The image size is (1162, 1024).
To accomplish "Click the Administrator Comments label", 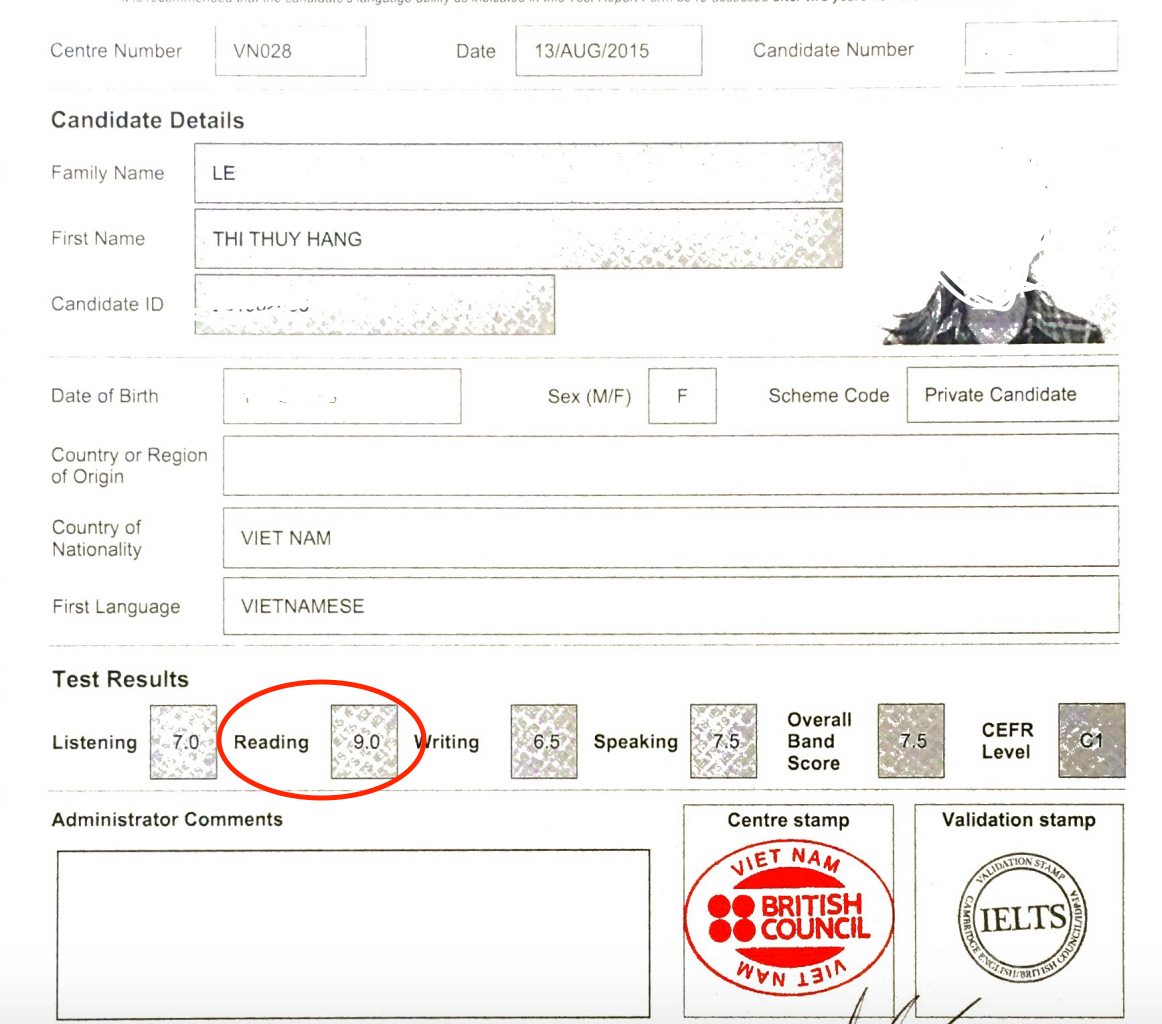I will (167, 819).
